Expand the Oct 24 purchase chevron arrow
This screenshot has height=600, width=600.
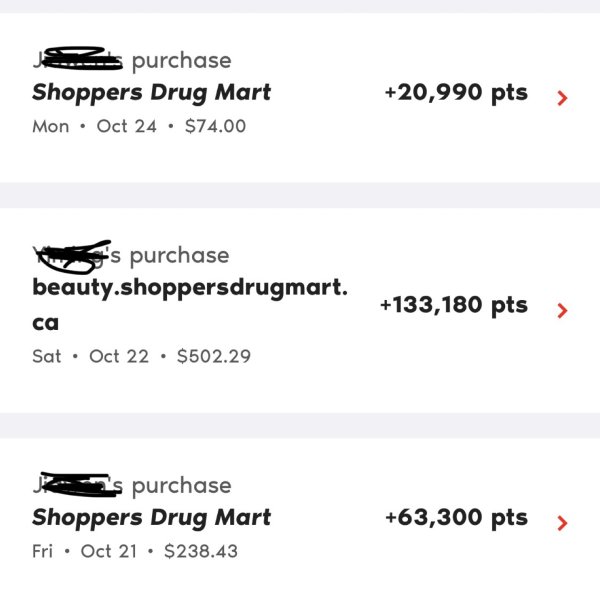pyautogui.click(x=562, y=97)
